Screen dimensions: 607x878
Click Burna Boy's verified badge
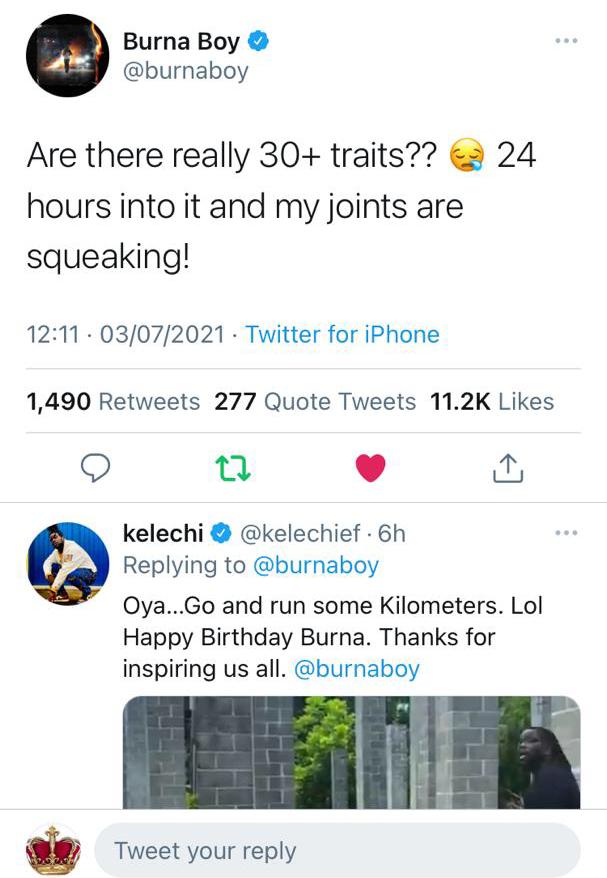coord(258,41)
